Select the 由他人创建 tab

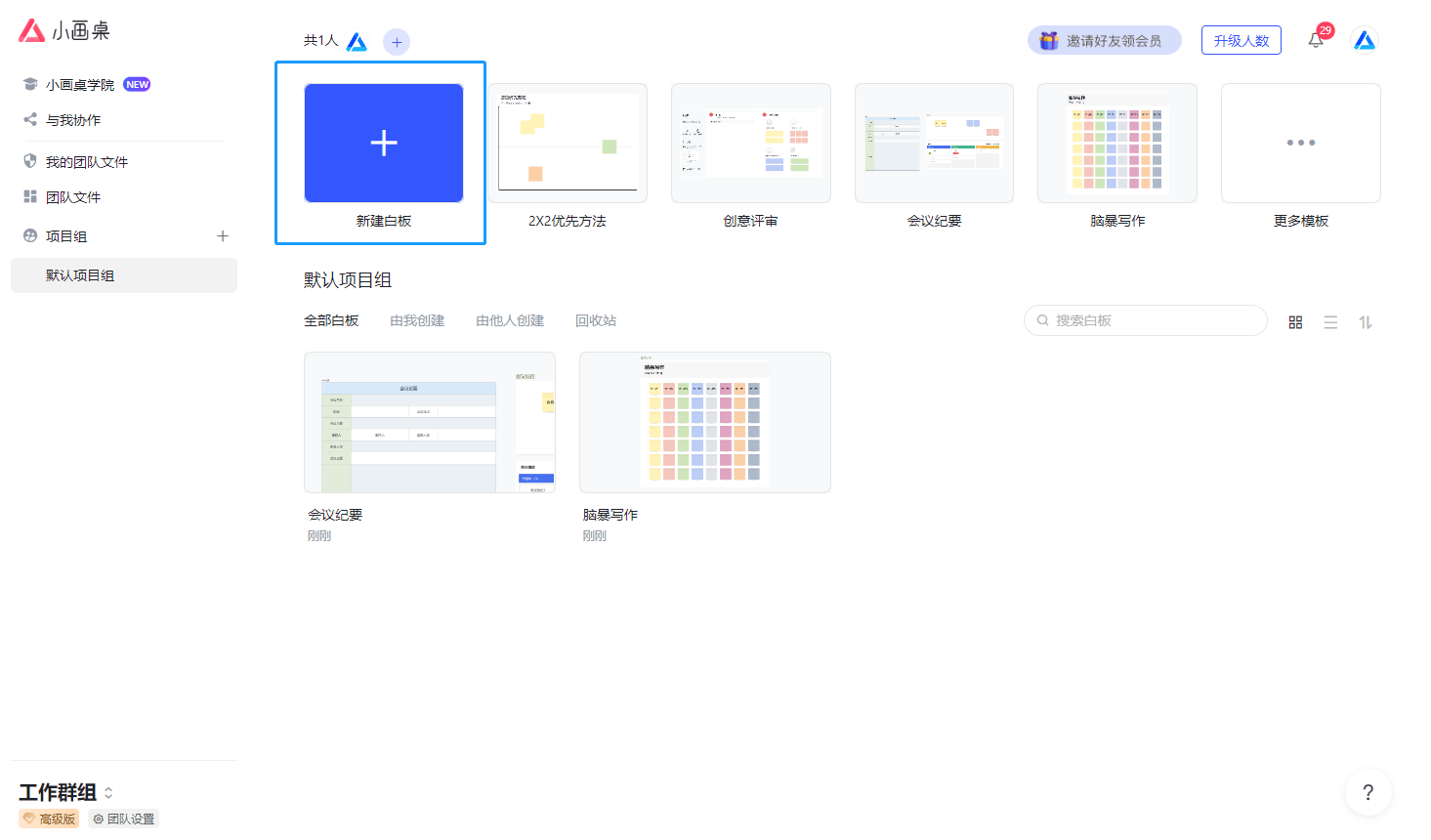(510, 320)
